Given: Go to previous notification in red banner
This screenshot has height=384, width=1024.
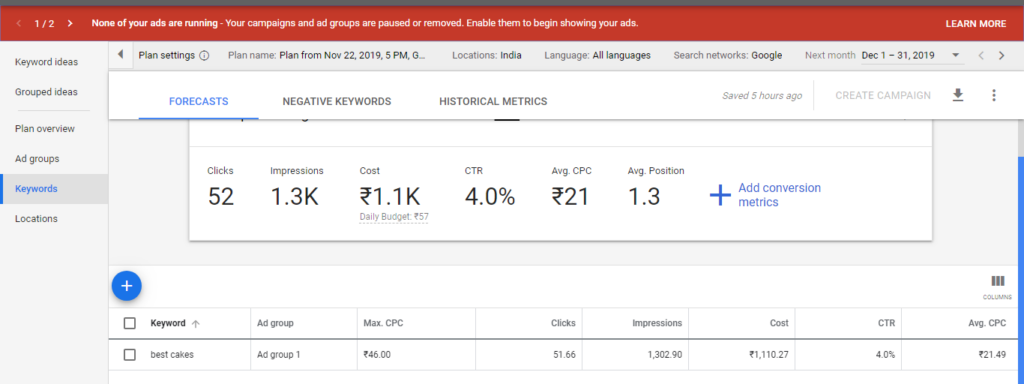Looking at the screenshot, I should [18, 24].
